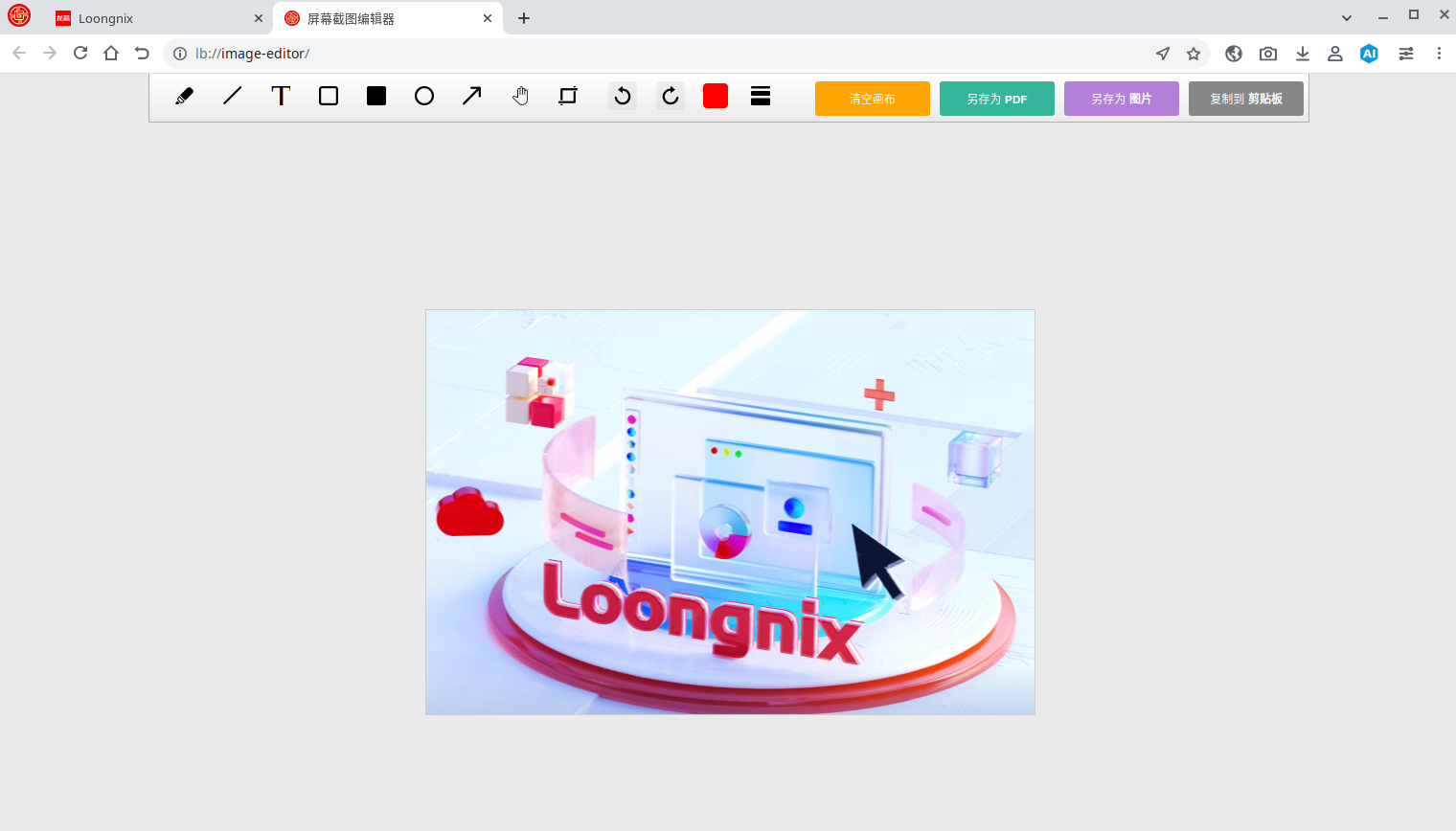Open the customize controls slider icon
Image resolution: width=1456 pixels, height=831 pixels.
1406,54
